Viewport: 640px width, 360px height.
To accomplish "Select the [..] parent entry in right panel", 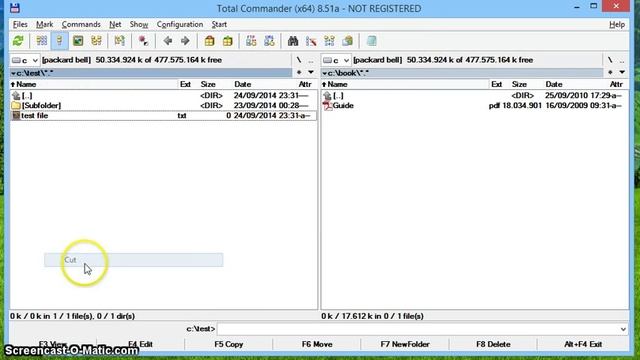I will click(475, 96).
